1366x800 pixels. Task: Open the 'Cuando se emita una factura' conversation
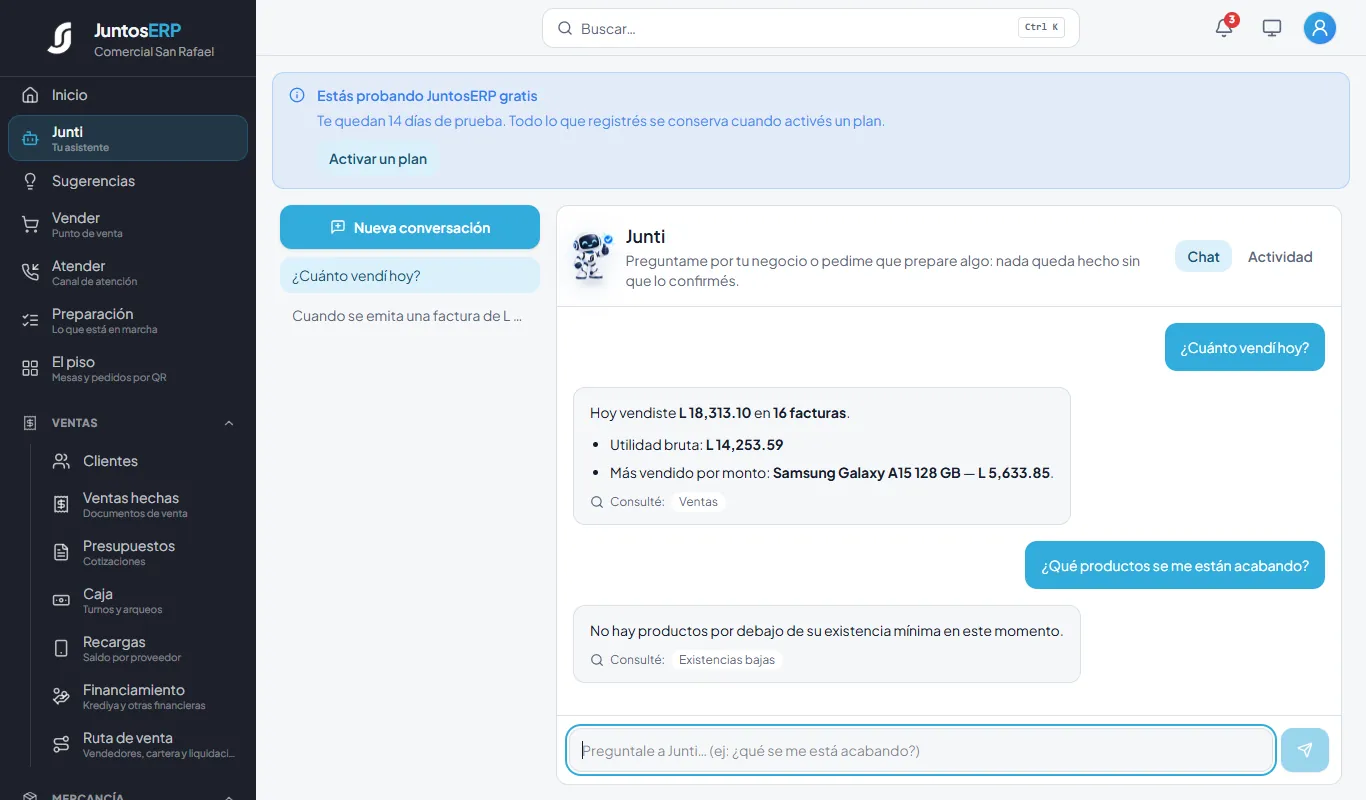[x=410, y=316]
